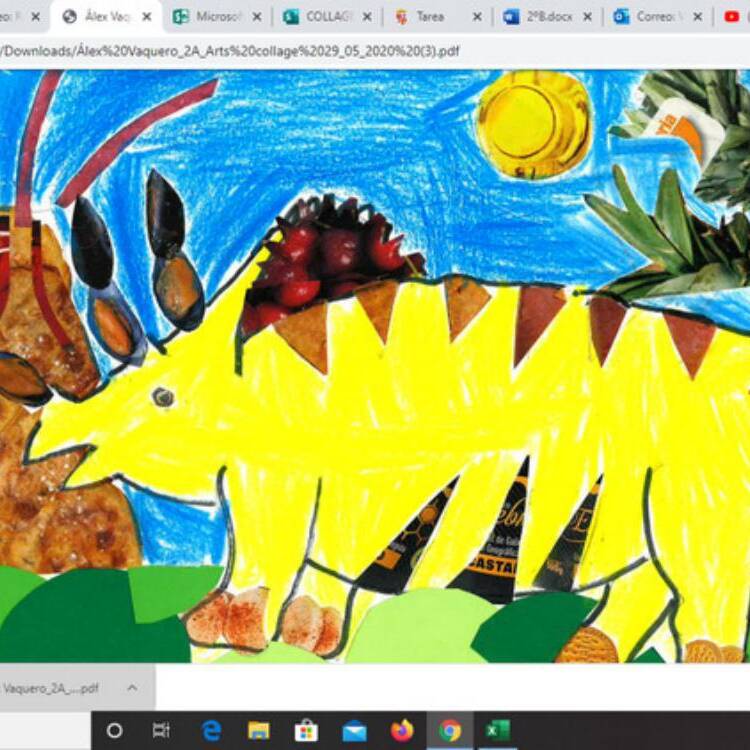Expand the downloaded PDF options chevron

[x=132, y=688]
